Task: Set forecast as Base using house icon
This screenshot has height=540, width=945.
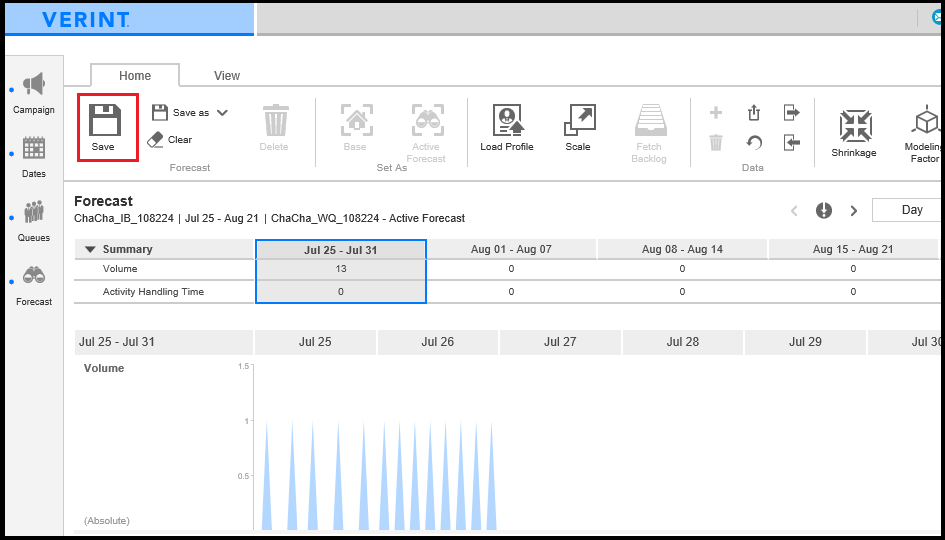Action: 356,127
